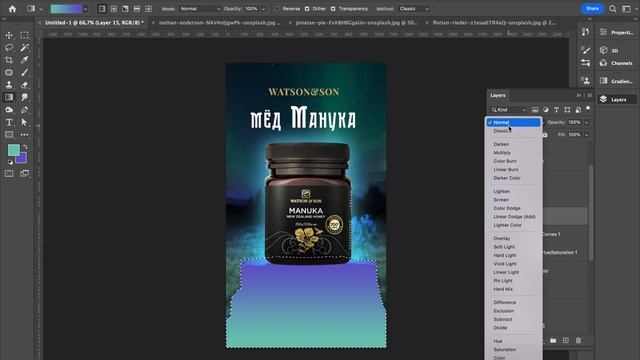Open the Properties panel button
This screenshot has height=360, width=640.
coord(616,32)
